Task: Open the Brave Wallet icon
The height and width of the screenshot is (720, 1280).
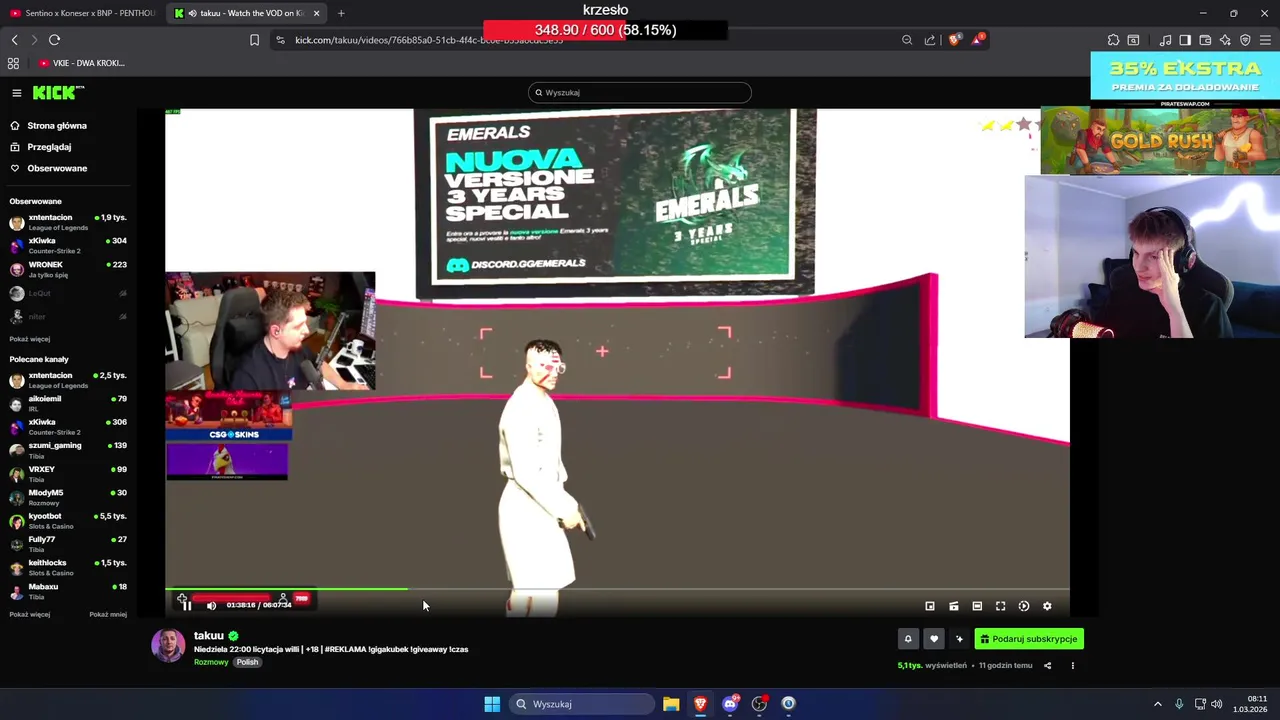Action: [x=1205, y=40]
